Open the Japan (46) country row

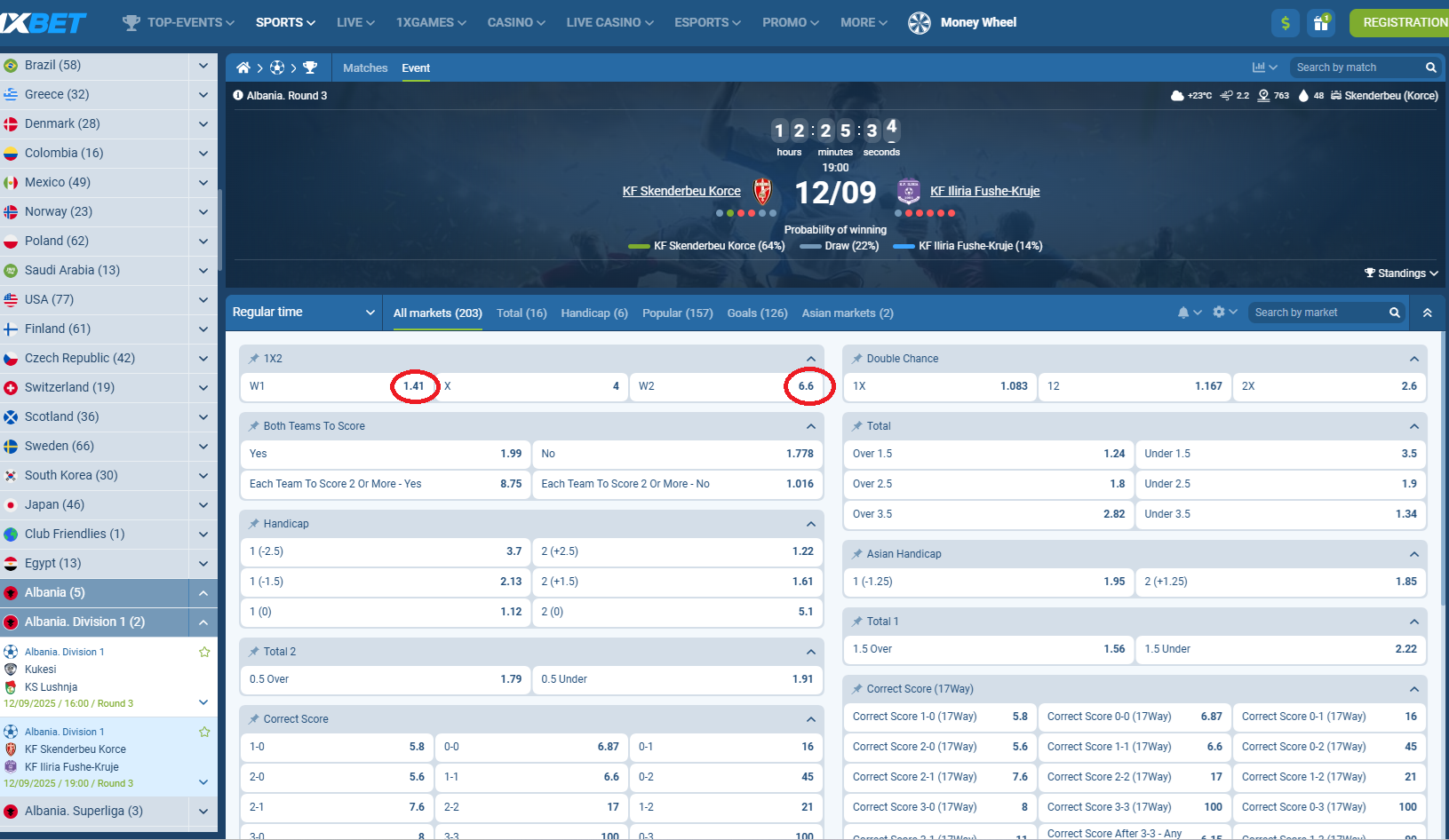(94, 505)
